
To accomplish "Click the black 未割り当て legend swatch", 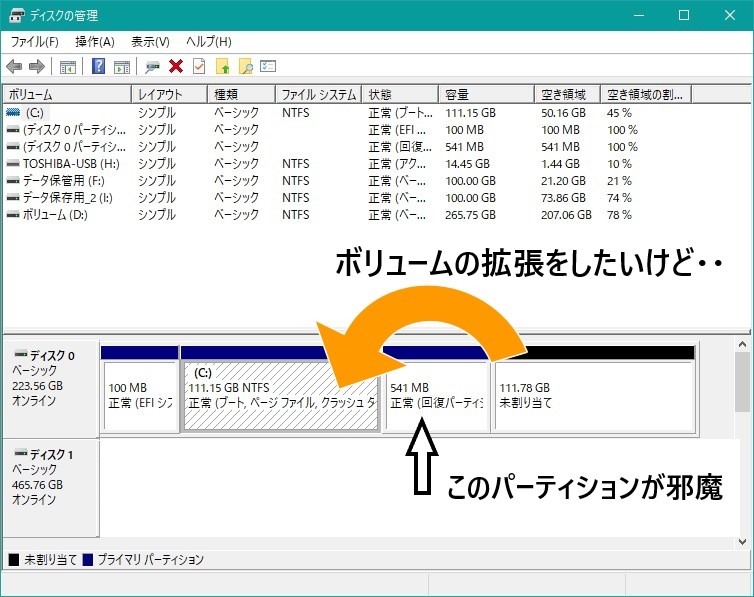I will [14, 560].
